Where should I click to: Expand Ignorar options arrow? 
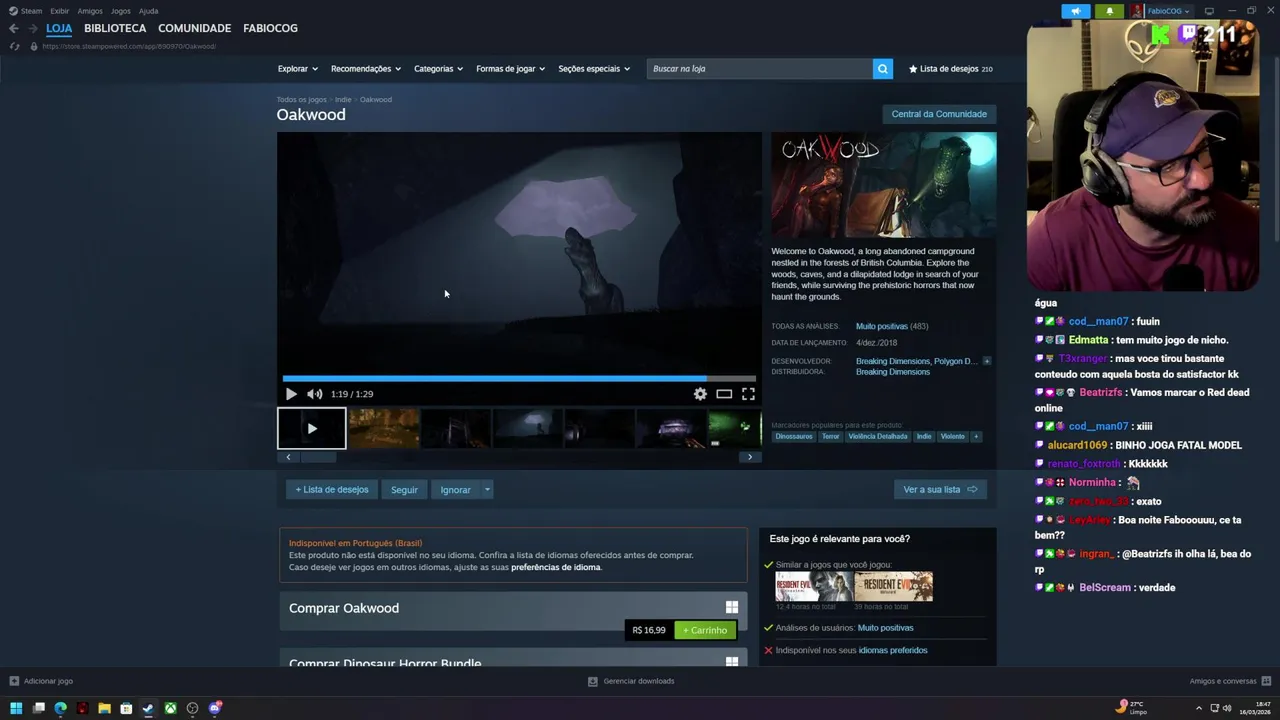tap(487, 490)
